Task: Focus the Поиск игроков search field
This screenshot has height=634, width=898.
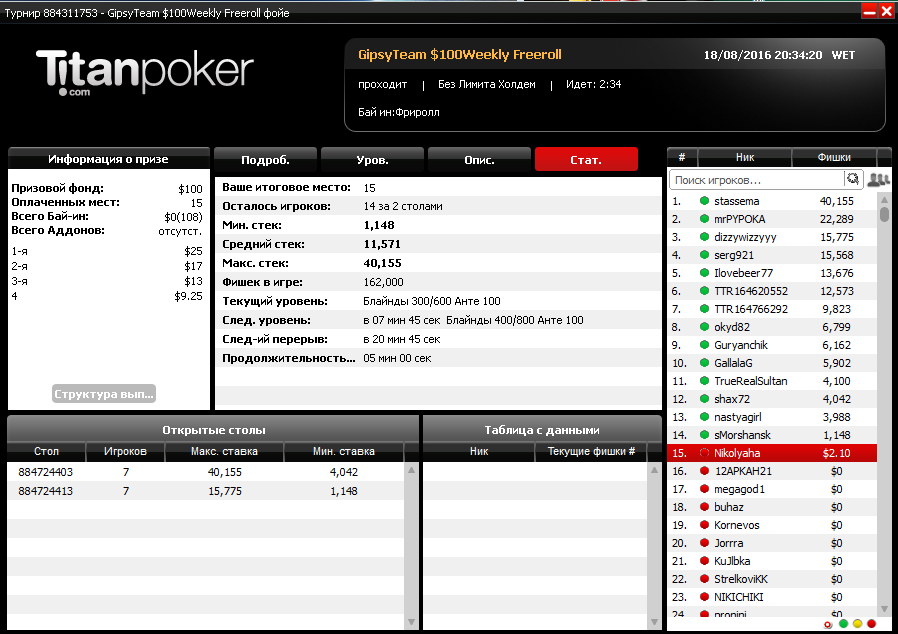Action: click(x=756, y=180)
